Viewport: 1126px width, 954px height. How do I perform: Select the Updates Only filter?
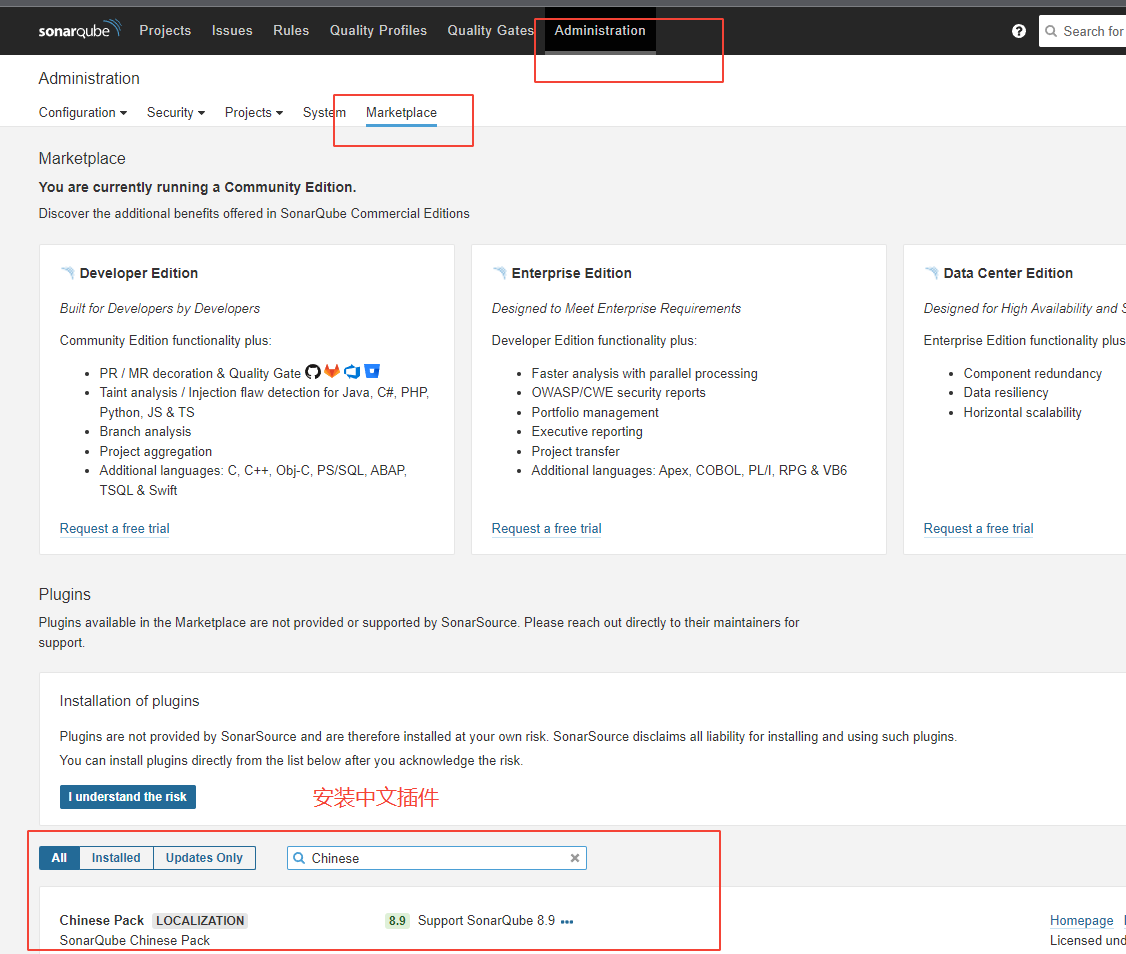coord(204,858)
